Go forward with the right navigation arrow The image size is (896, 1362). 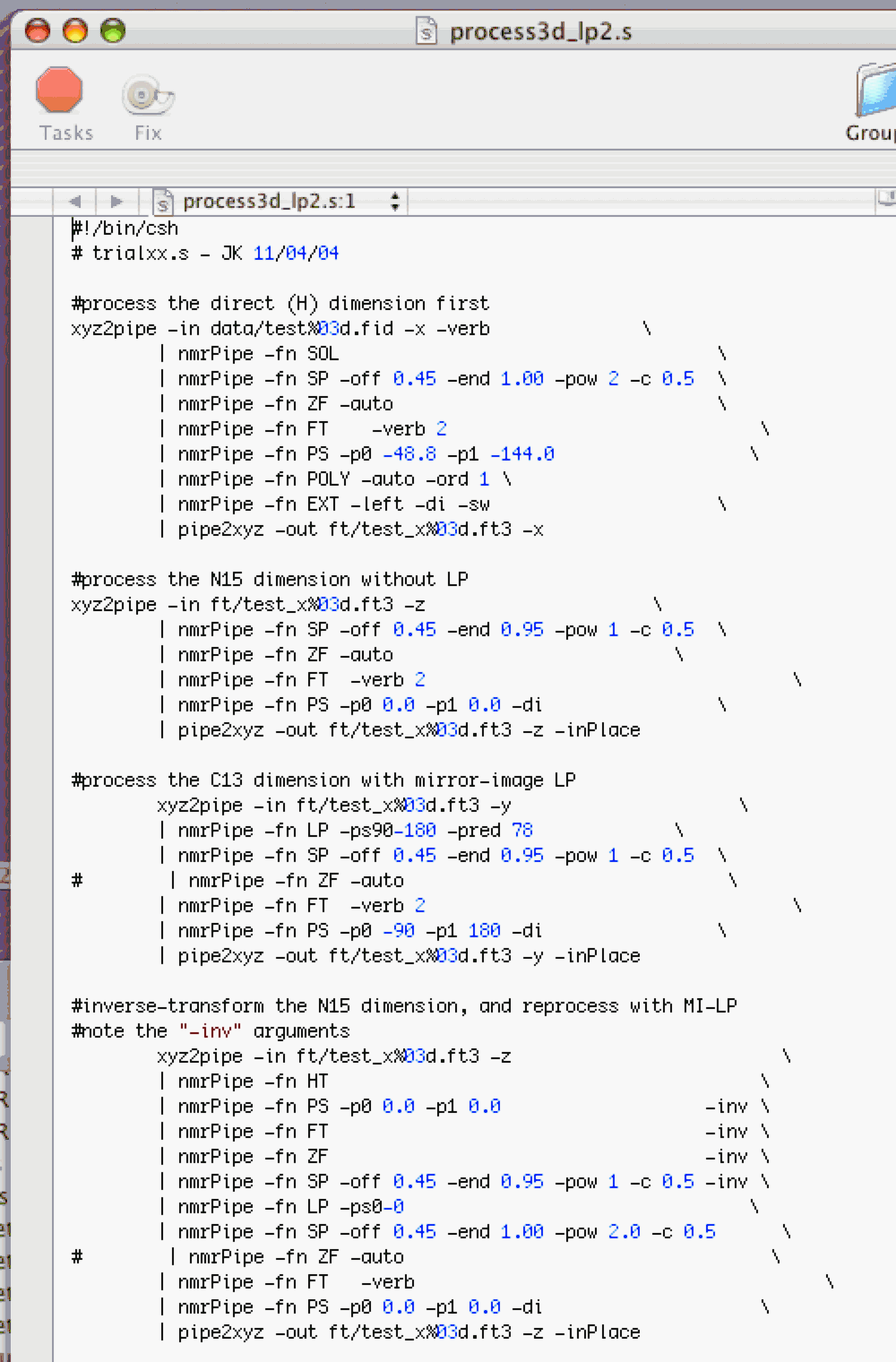(116, 202)
